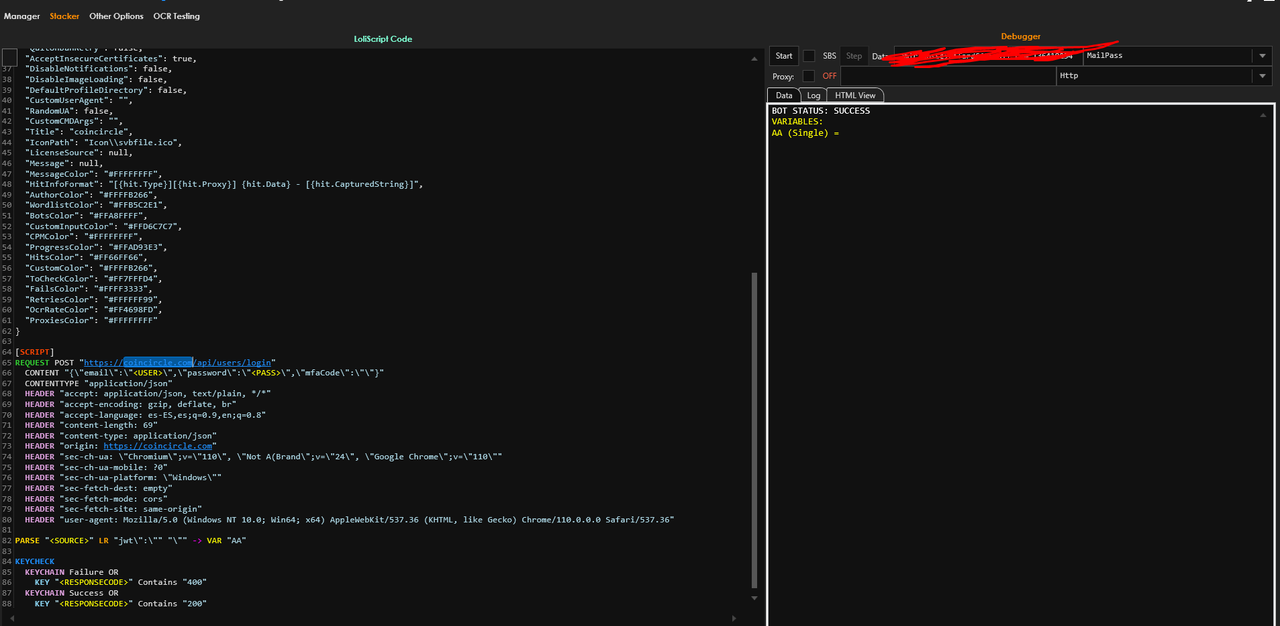Click the KEY line containing "400"
This screenshot has width=1280, height=626.
pos(121,582)
